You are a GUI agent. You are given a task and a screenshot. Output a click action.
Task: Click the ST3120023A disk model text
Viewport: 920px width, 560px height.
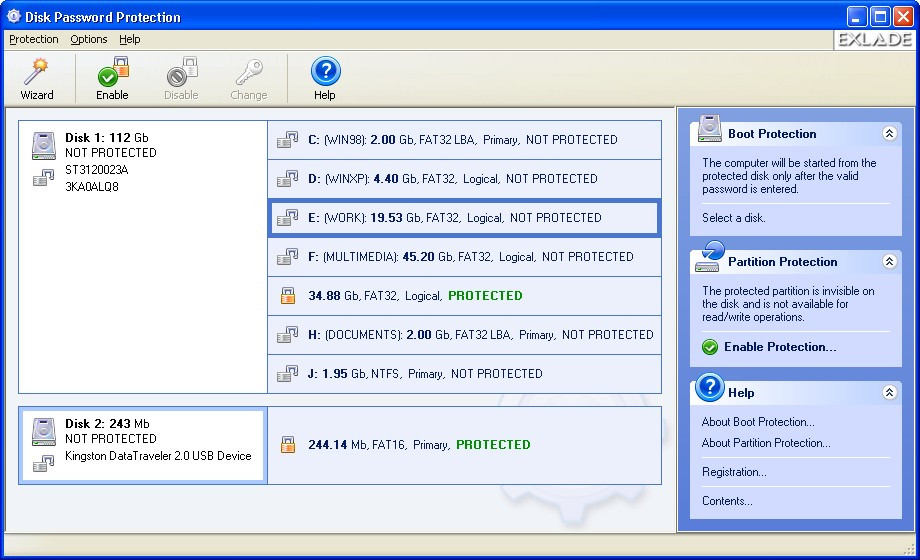tap(96, 170)
